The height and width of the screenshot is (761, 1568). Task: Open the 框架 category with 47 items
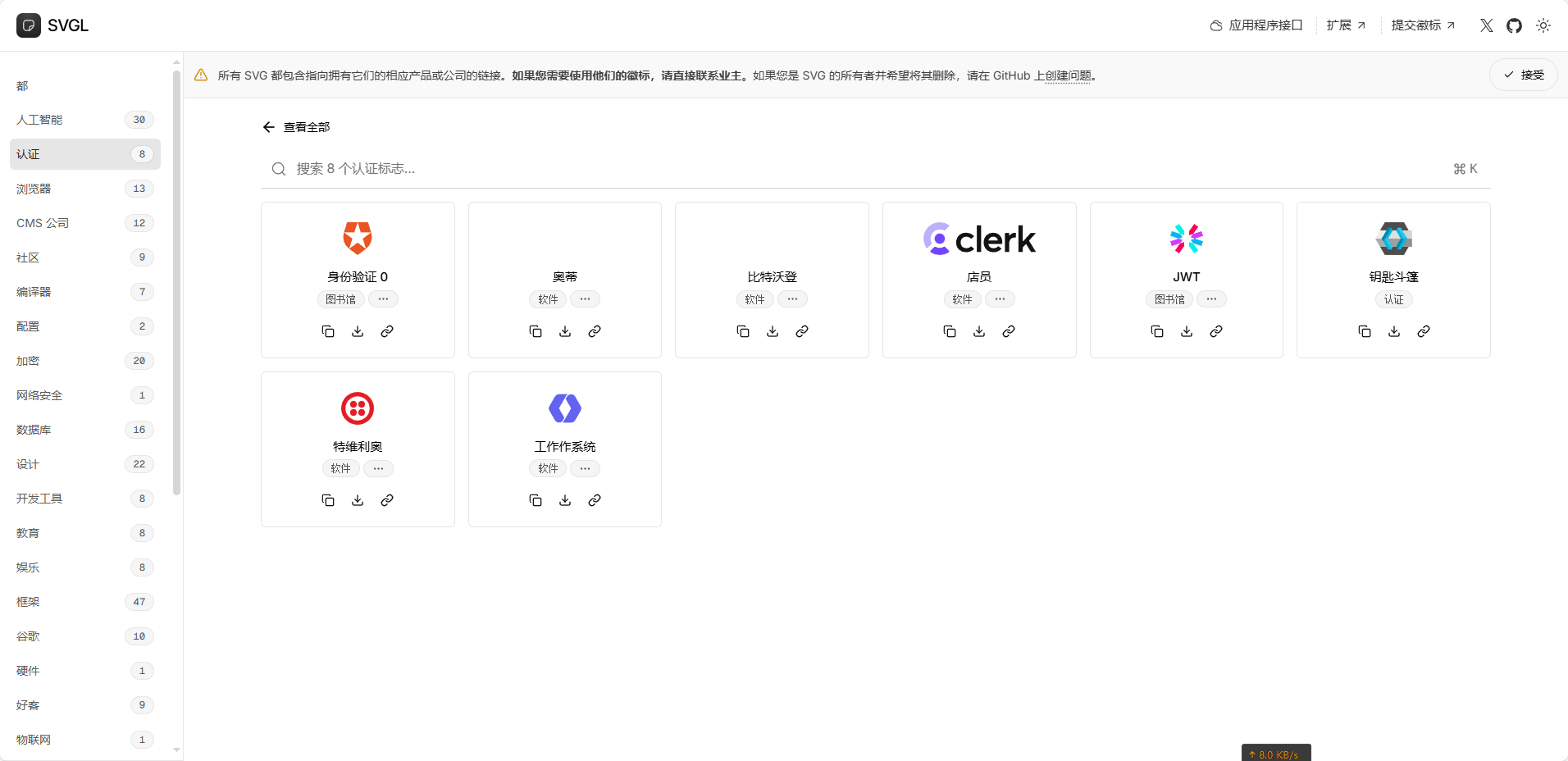pos(28,602)
